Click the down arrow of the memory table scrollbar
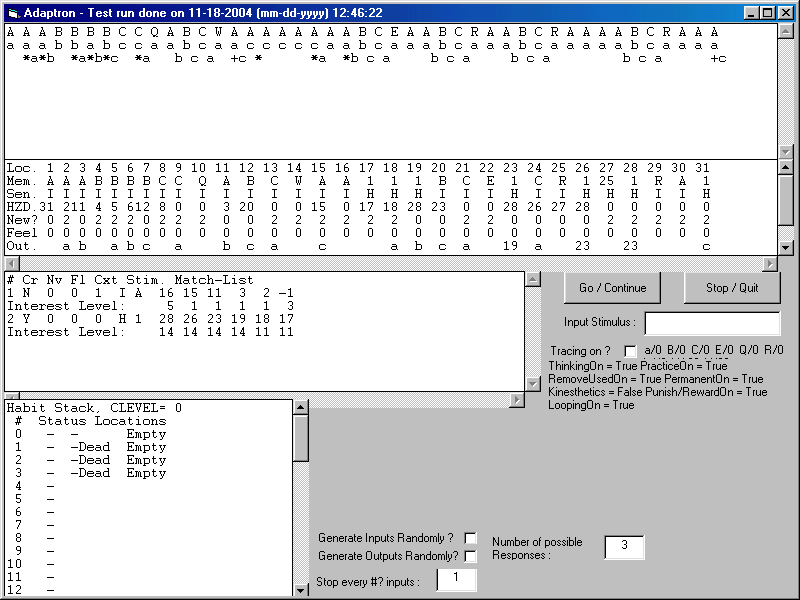This screenshot has width=800, height=600. coord(786,248)
